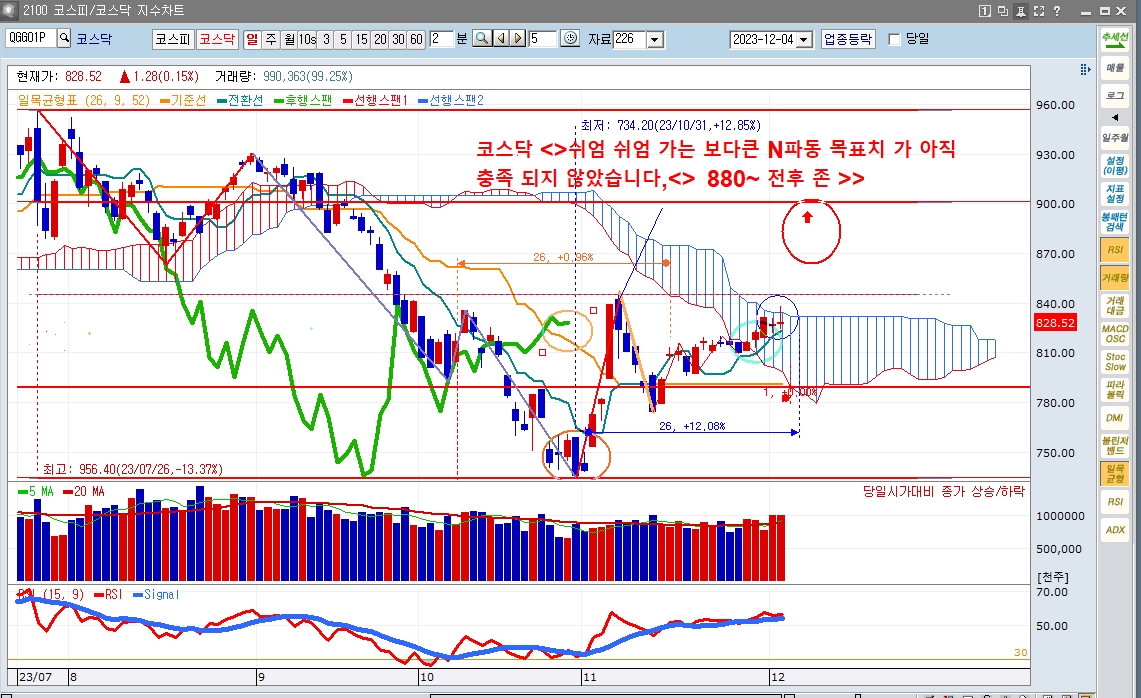Click the 기준선 legend label
1141x698 pixels.
183,100
